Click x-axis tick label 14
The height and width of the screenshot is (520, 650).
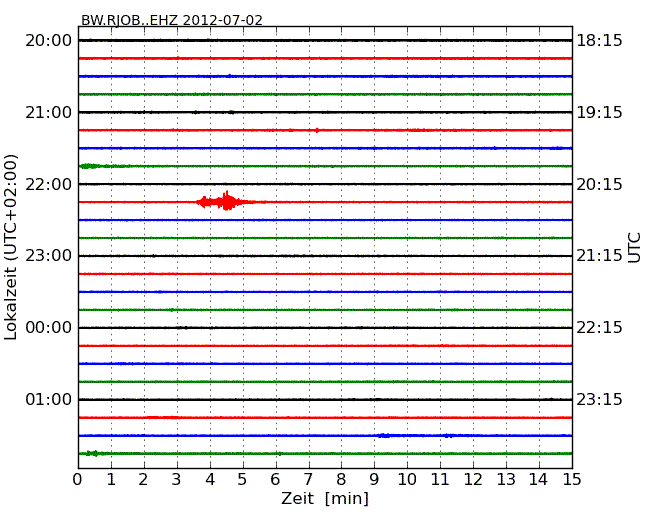pyautogui.click(x=538, y=479)
